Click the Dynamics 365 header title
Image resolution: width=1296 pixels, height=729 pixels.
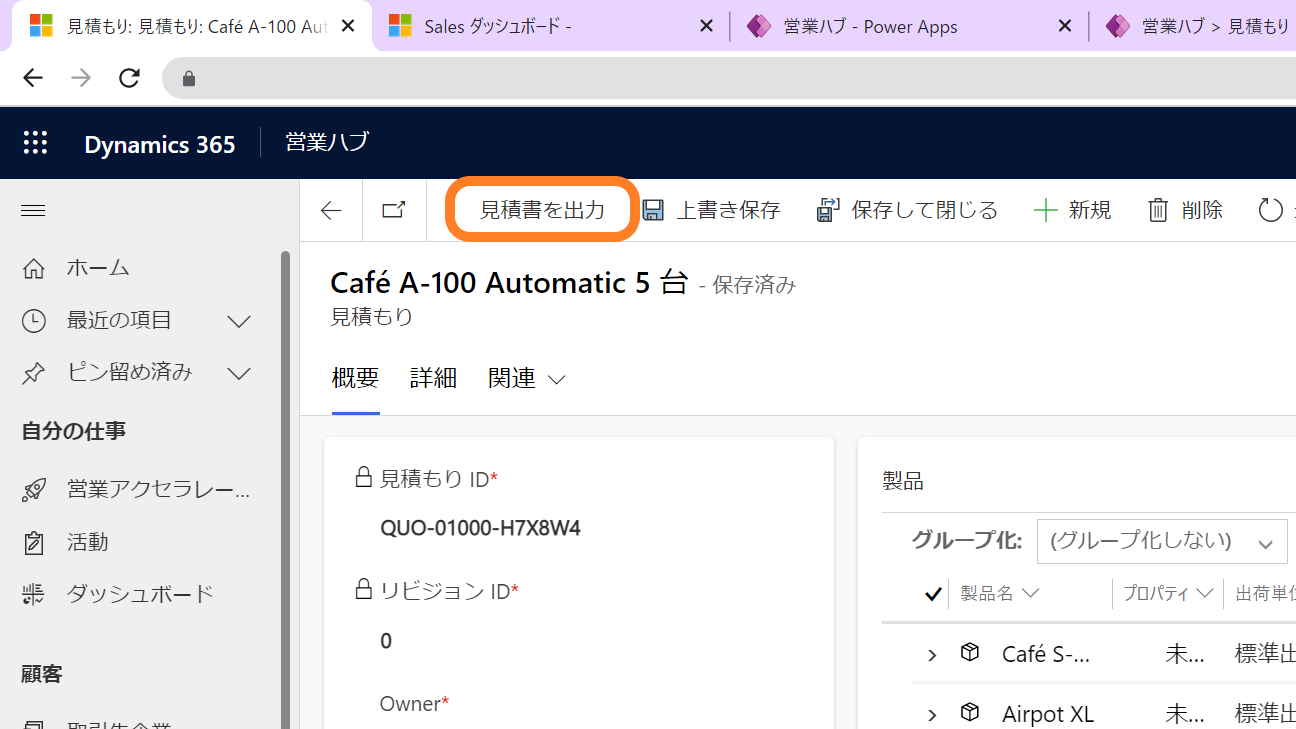[x=160, y=144]
